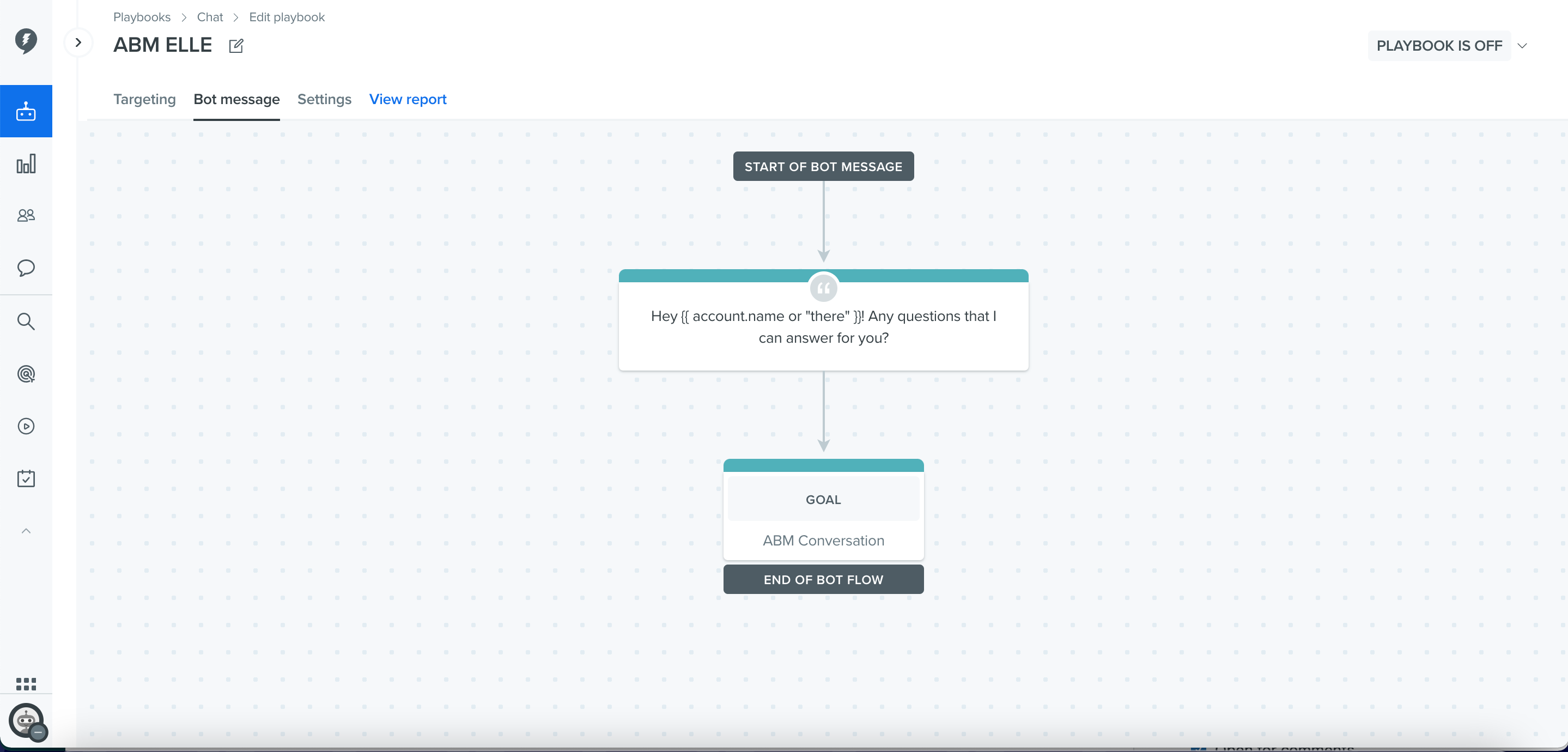Open the Contacts people icon
The height and width of the screenshot is (752, 1568).
(x=26, y=216)
